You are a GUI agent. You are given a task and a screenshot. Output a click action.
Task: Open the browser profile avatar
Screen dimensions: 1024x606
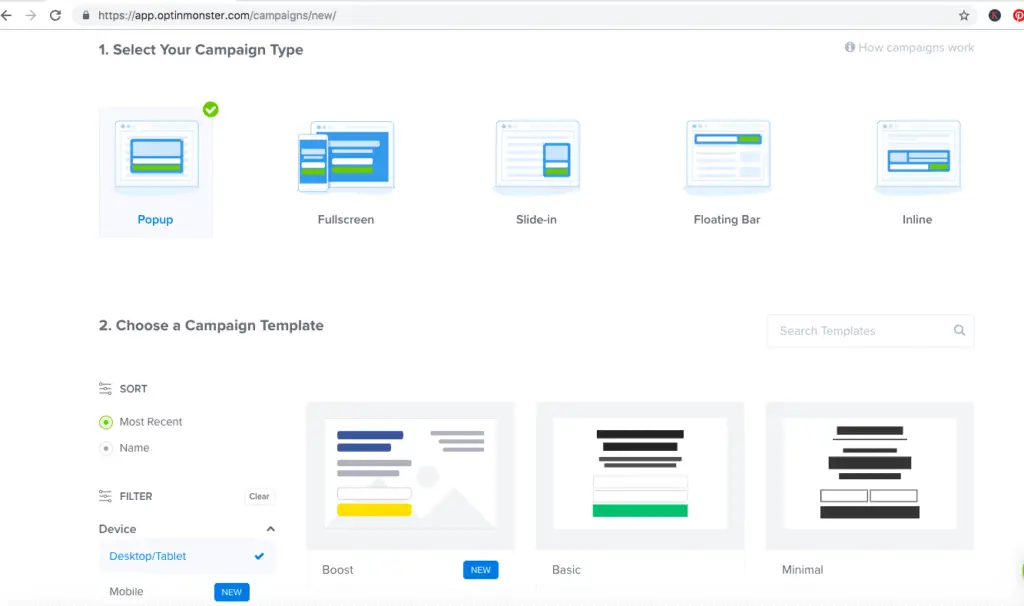[x=995, y=16]
